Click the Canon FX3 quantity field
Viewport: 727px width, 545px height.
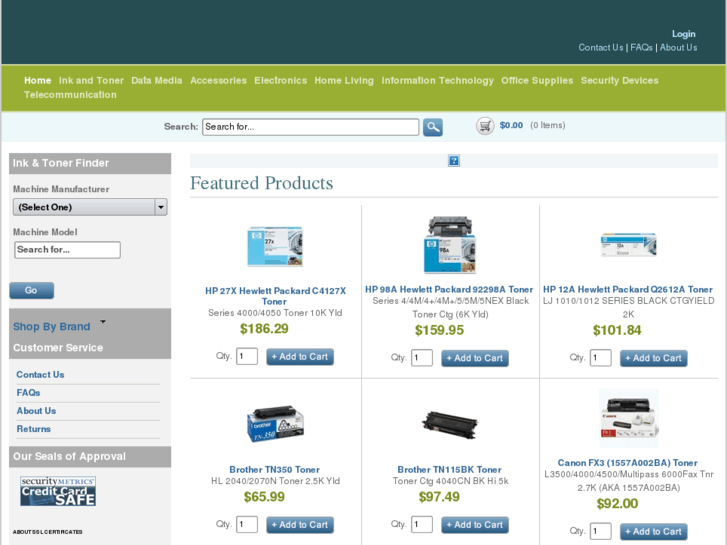tap(600, 531)
